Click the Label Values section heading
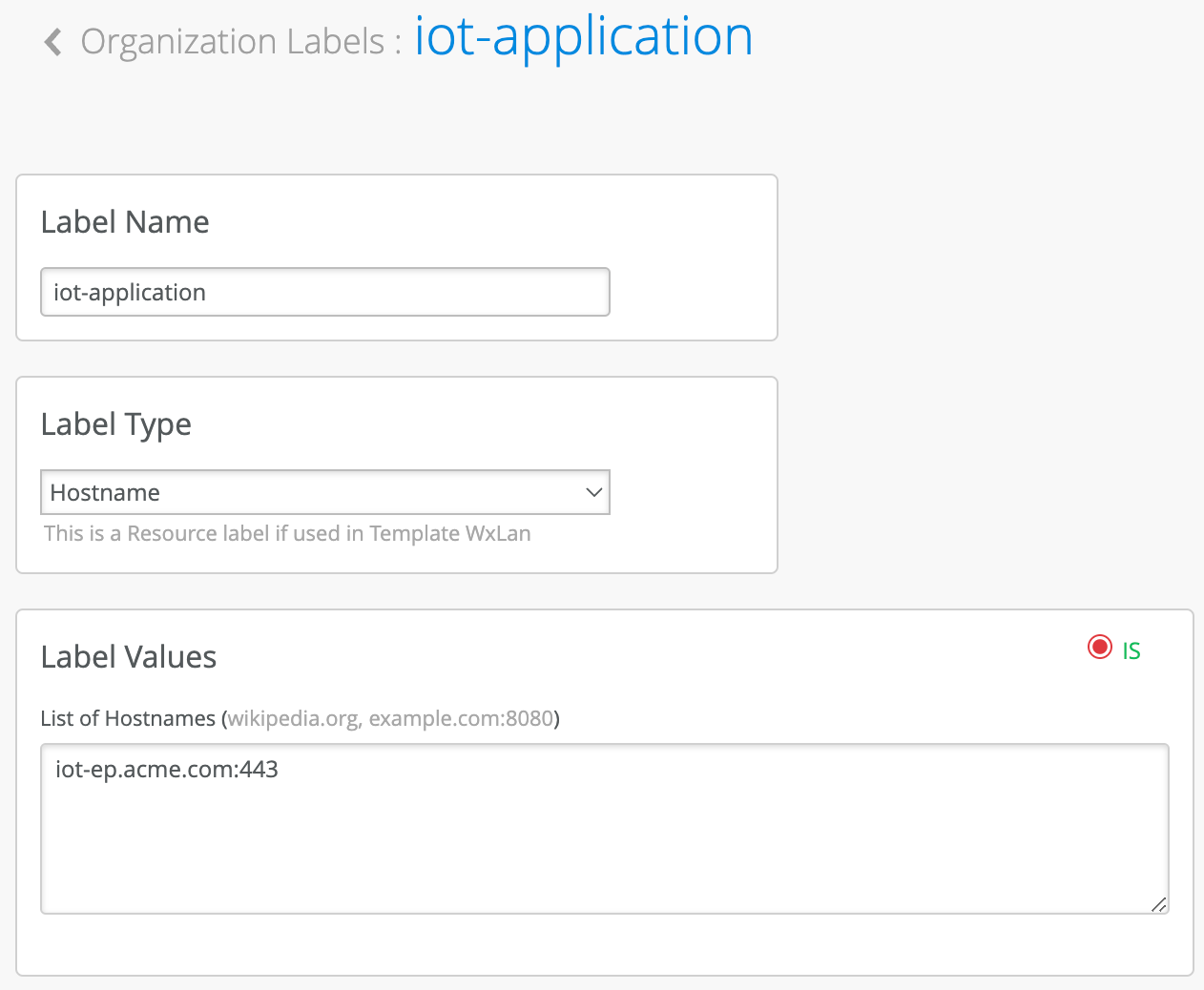 (x=129, y=657)
